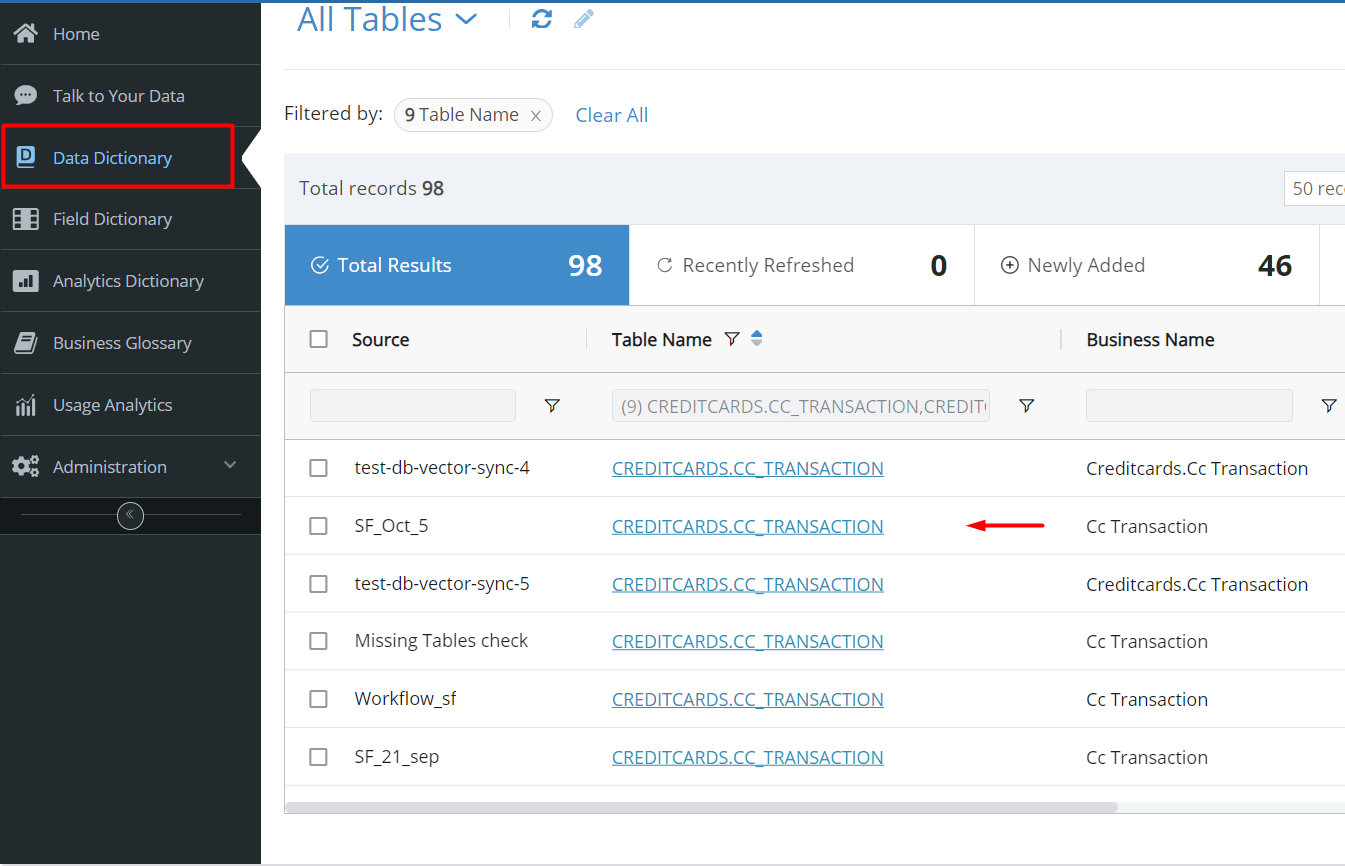Switch to the Recently Refreshed tab

click(801, 265)
